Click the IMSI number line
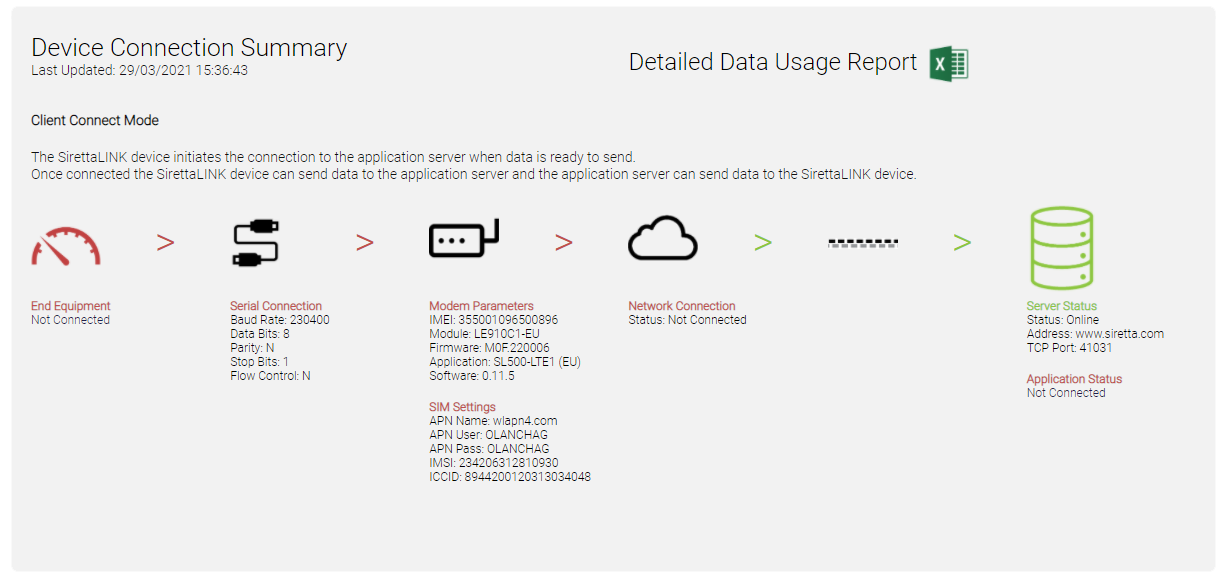Image resolution: width=1226 pixels, height=580 pixels. click(x=494, y=463)
